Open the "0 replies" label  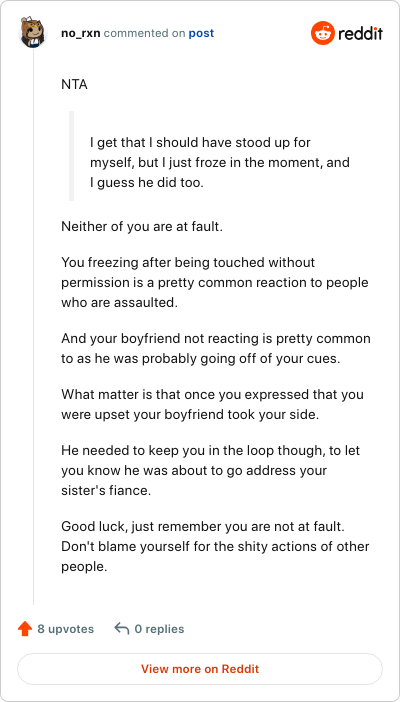pos(159,629)
